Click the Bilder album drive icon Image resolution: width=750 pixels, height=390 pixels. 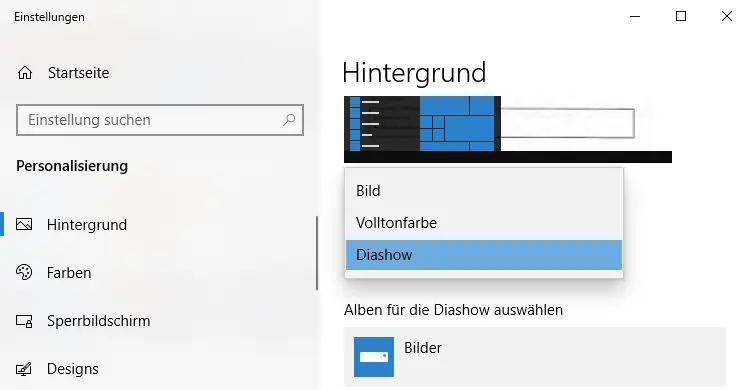pyautogui.click(x=374, y=357)
